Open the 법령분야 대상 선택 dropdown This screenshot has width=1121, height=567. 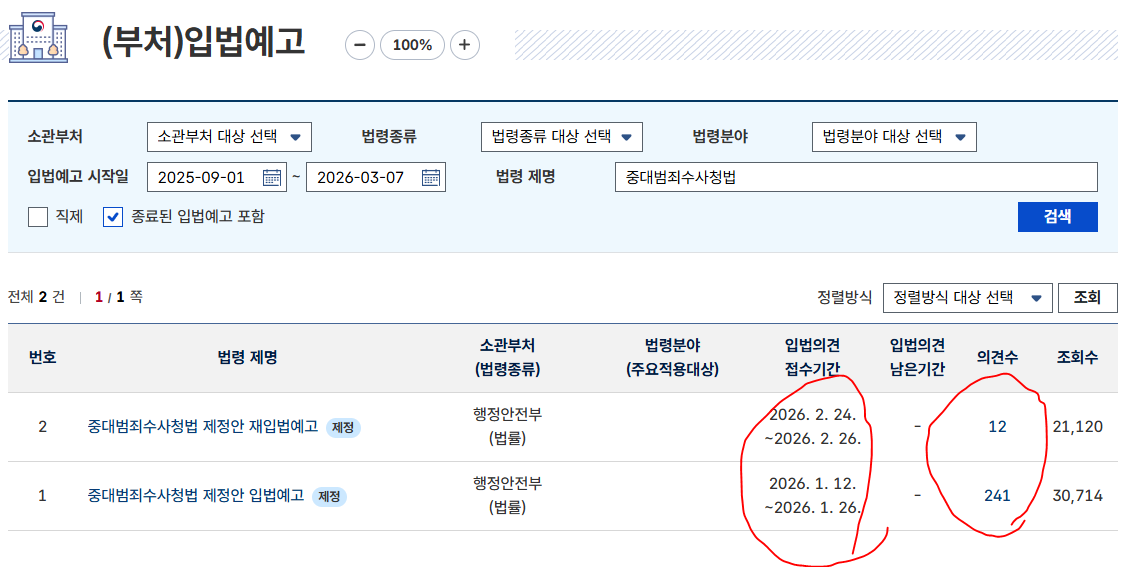click(894, 137)
